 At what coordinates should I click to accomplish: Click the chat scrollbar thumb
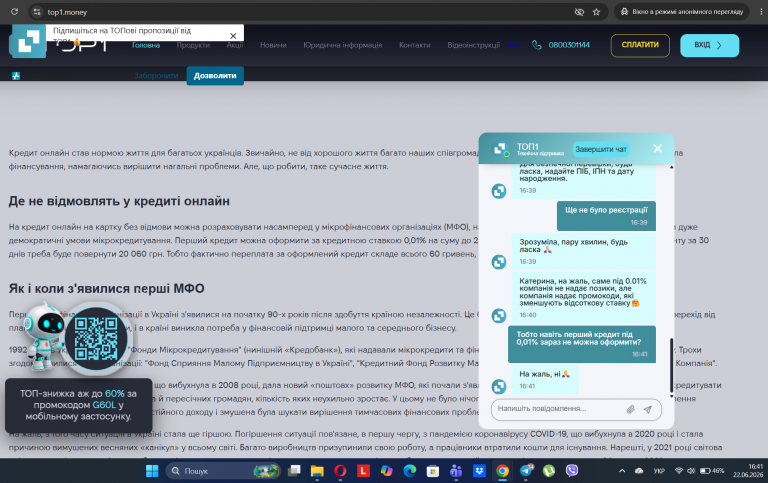click(x=672, y=364)
